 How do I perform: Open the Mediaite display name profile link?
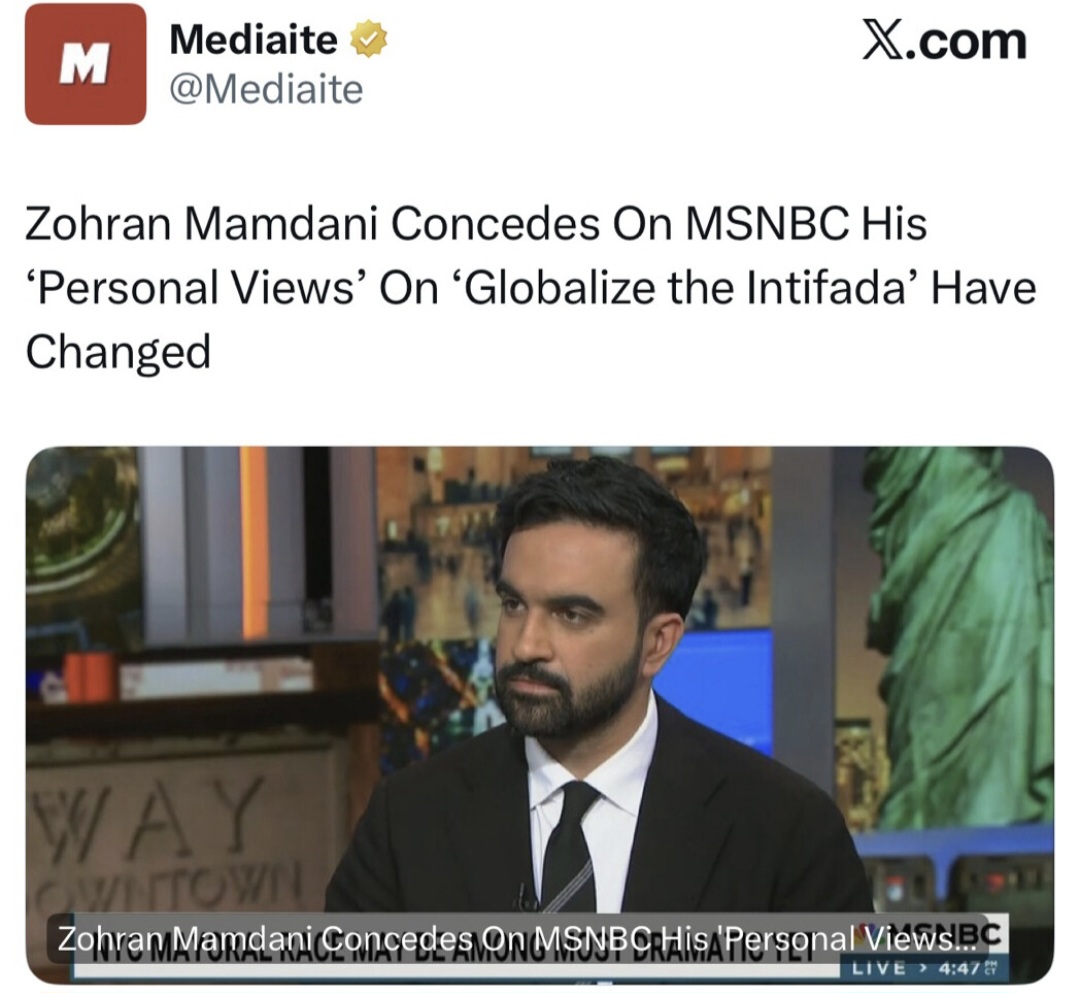coord(253,39)
